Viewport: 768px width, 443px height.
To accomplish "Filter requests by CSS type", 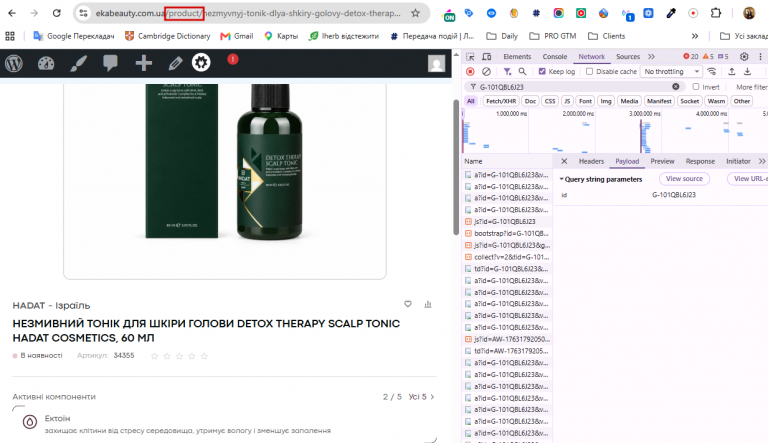I will click(x=550, y=101).
